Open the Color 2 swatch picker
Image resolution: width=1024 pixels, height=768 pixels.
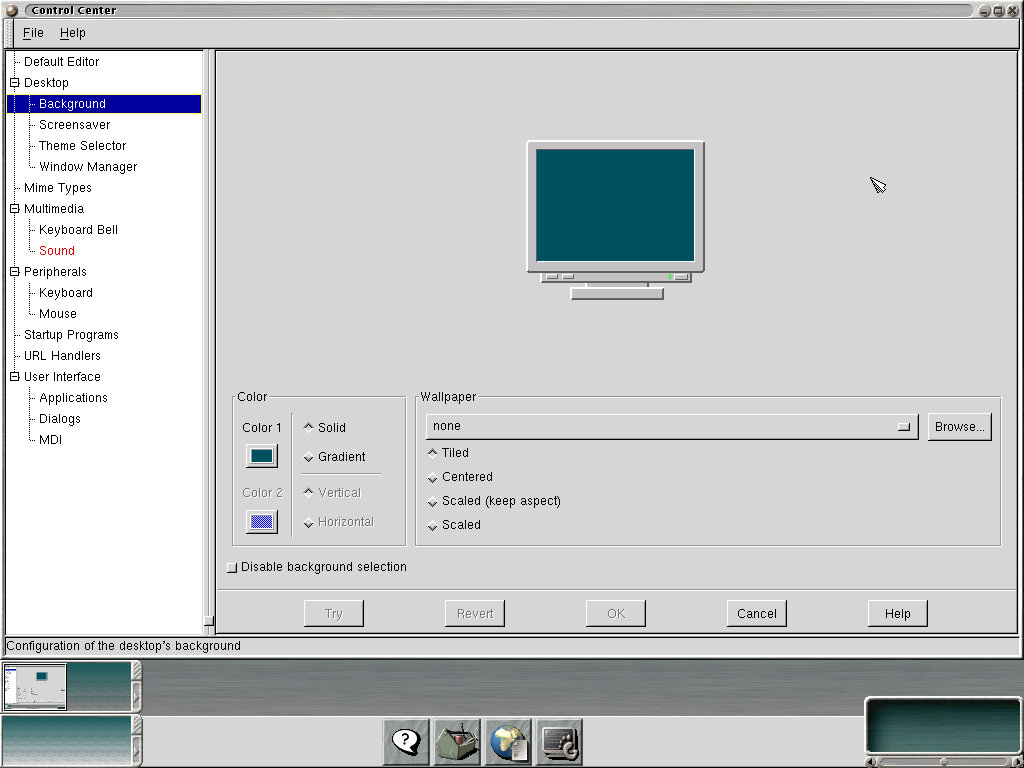coord(262,521)
